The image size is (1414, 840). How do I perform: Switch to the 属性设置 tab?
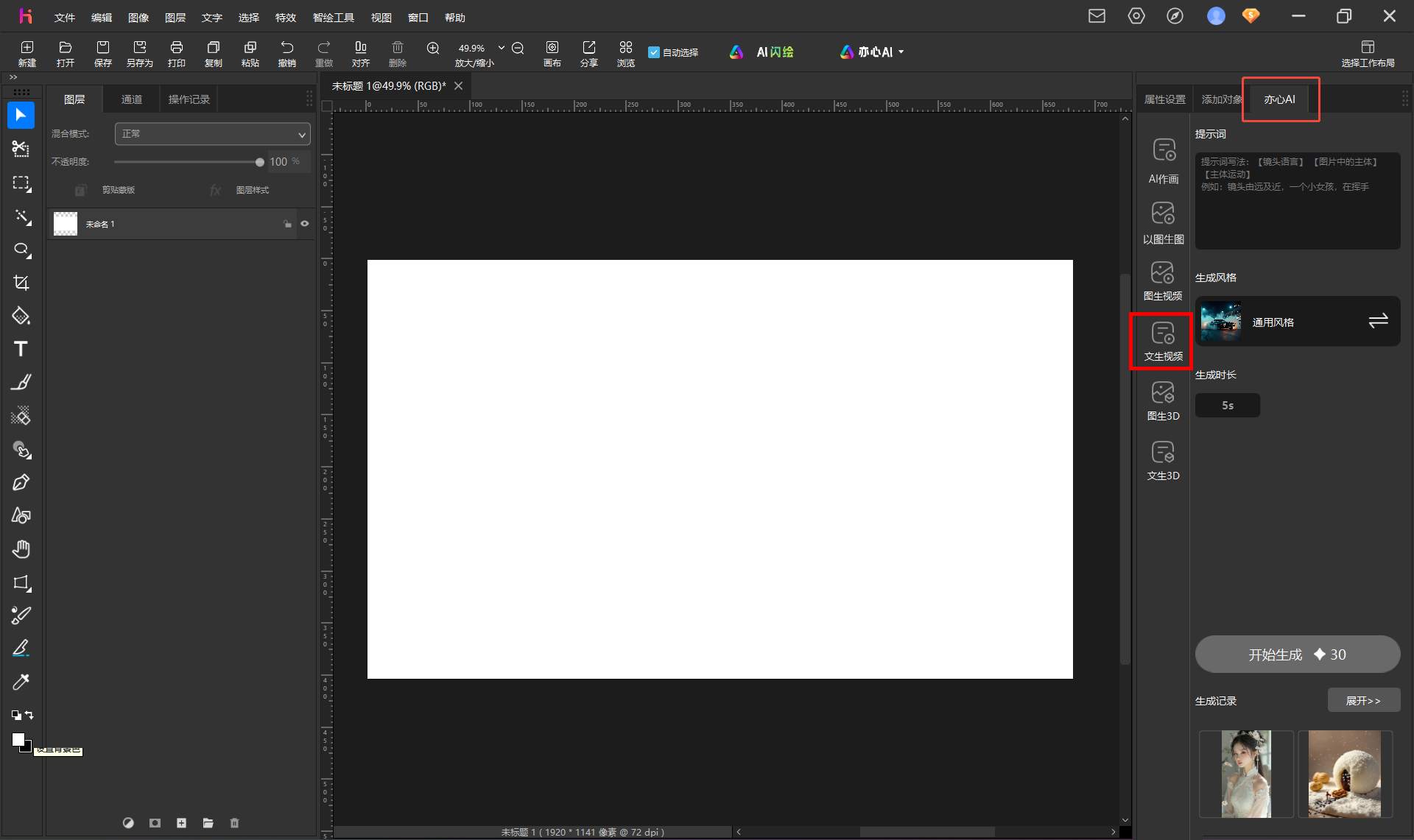click(x=1165, y=99)
